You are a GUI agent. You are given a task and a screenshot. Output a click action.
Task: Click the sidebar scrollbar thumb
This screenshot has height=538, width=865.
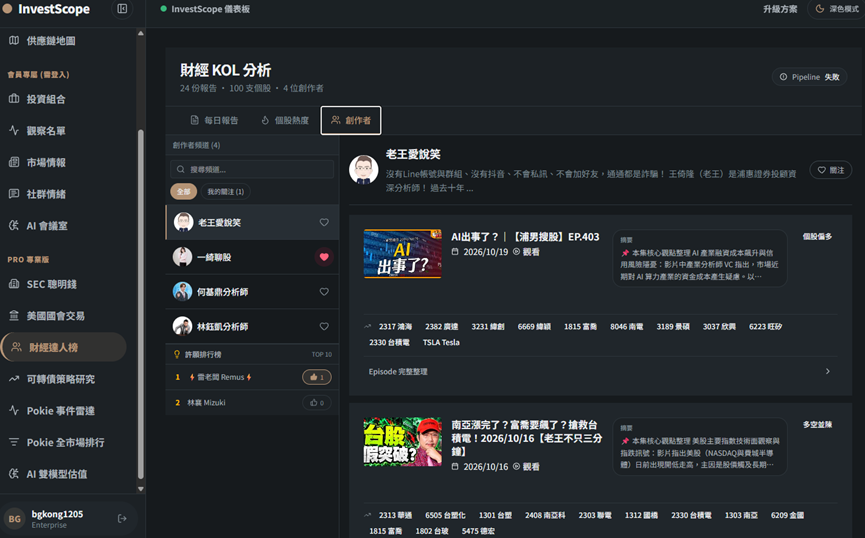click(141, 304)
